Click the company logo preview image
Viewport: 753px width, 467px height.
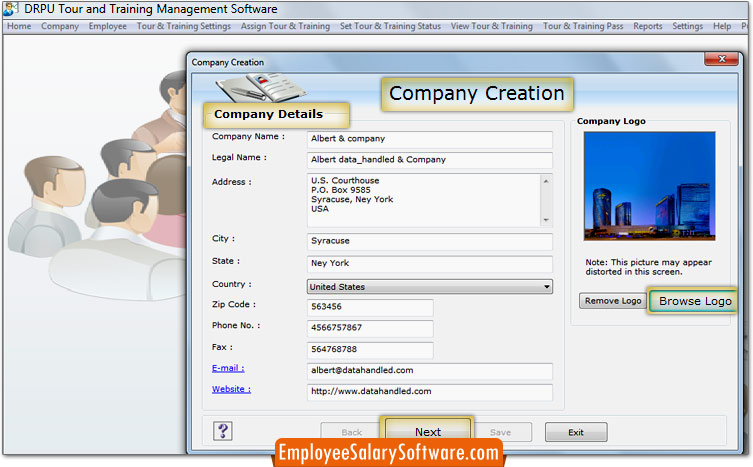(x=649, y=186)
